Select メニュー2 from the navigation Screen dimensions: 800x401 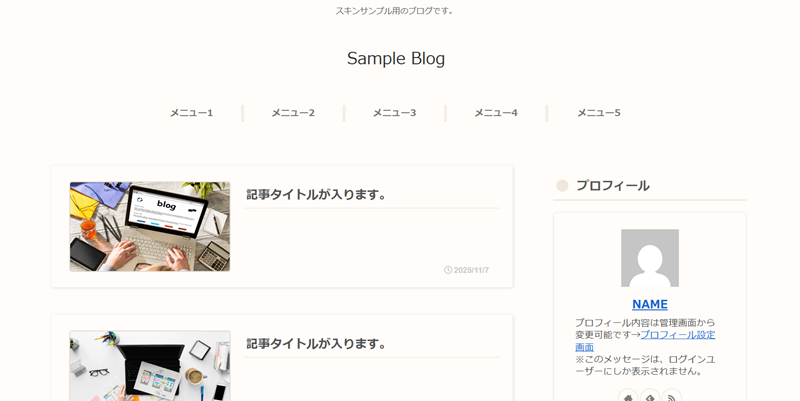pyautogui.click(x=293, y=113)
